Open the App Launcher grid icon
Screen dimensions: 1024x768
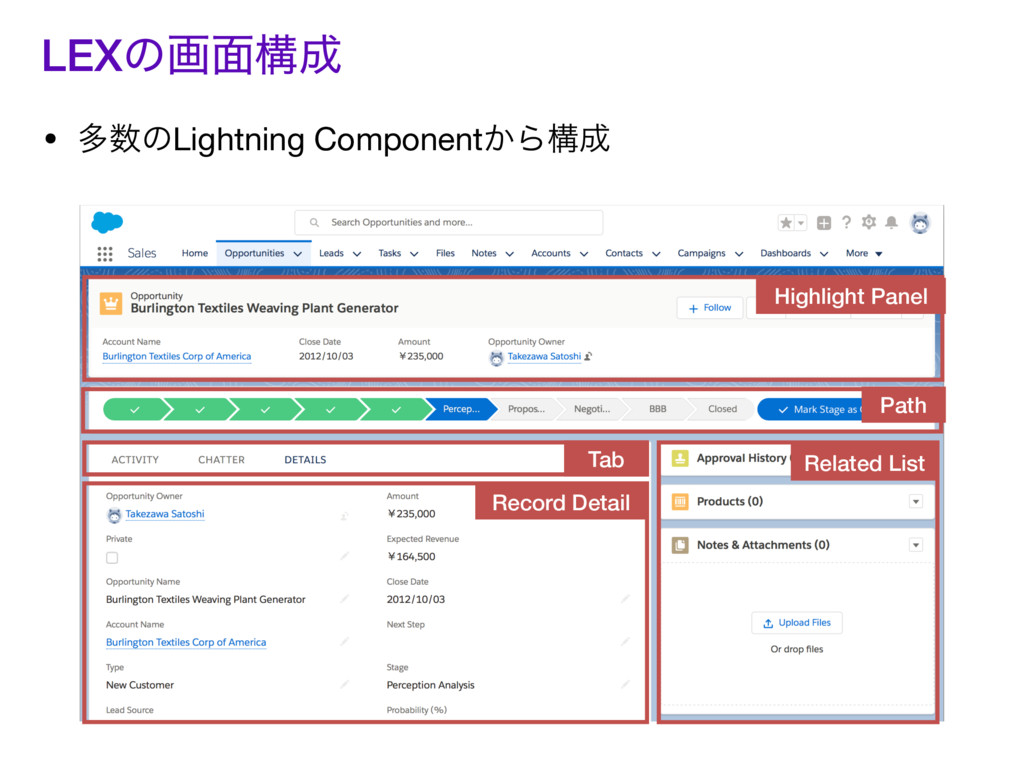pos(104,254)
